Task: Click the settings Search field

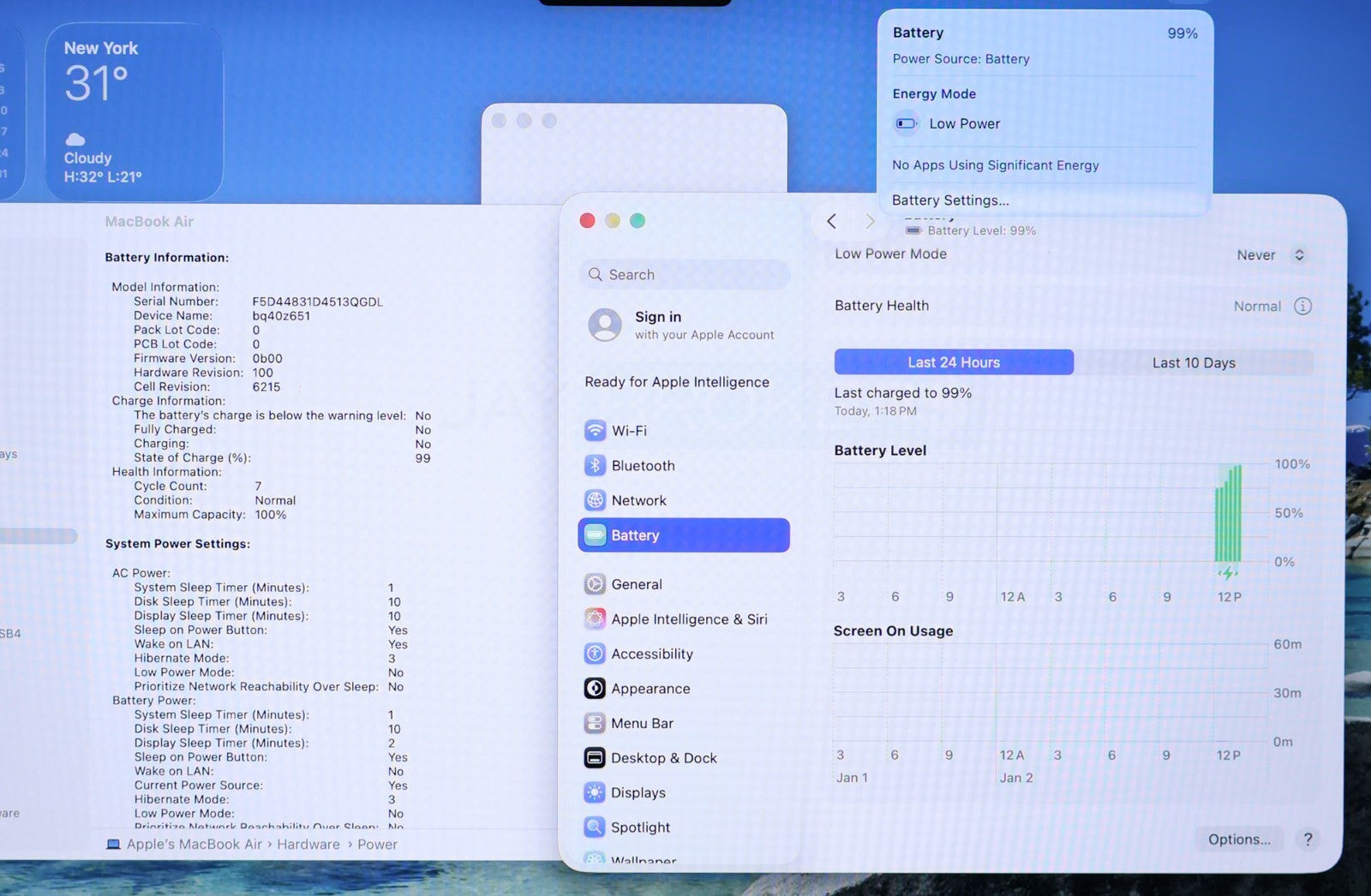Action: [x=684, y=275]
